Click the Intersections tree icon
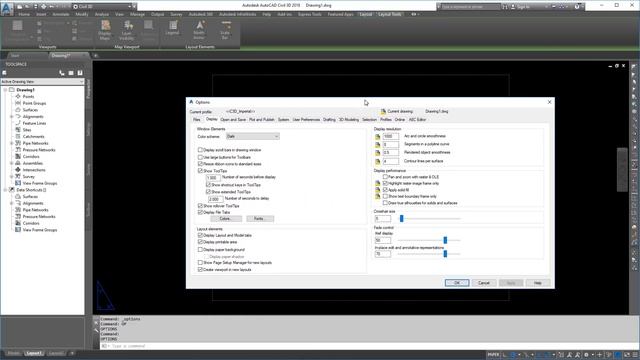The height and width of the screenshot is (360, 640). click(x=18, y=169)
